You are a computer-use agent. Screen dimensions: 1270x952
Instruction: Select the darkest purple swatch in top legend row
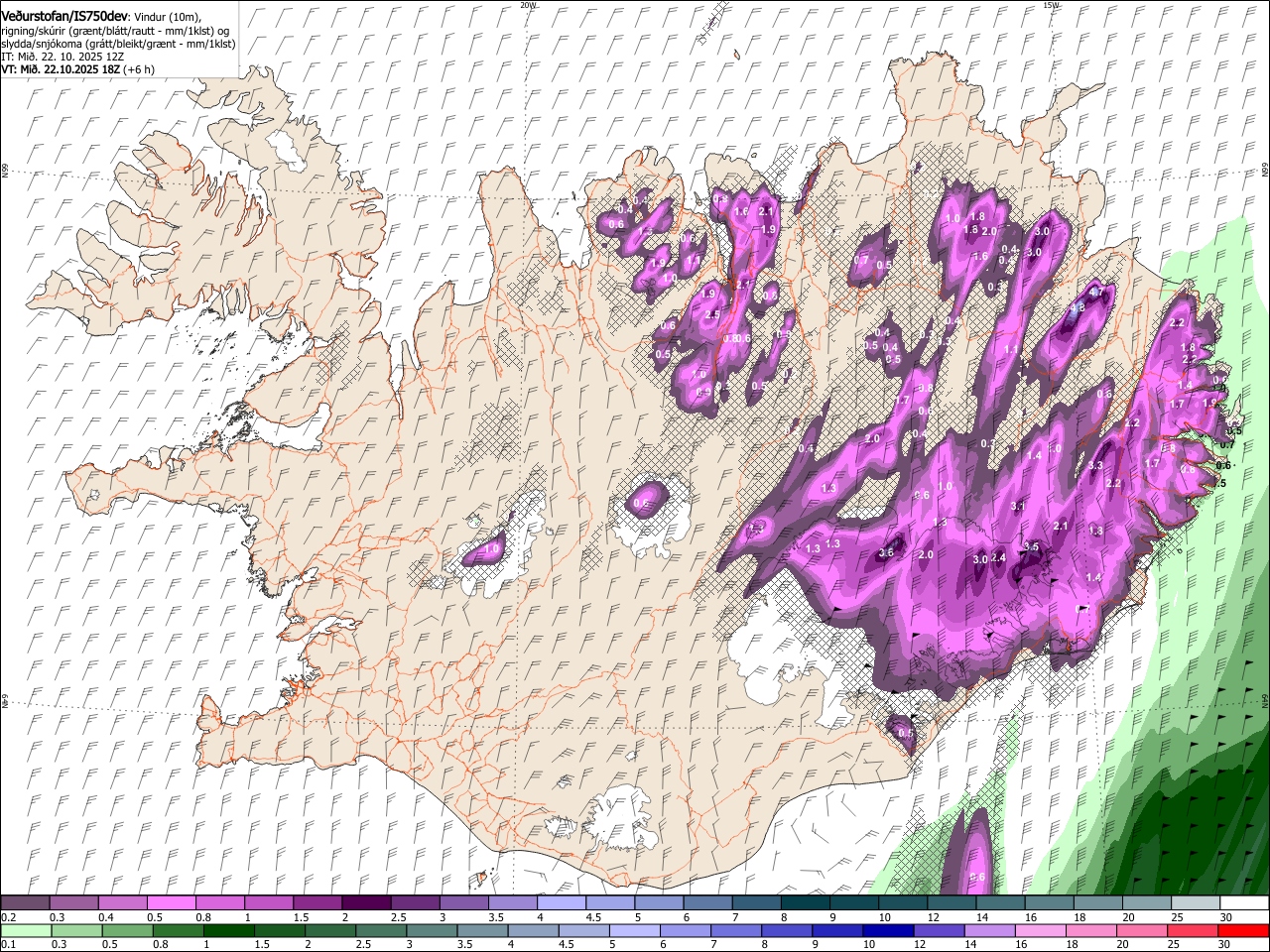tap(366, 902)
